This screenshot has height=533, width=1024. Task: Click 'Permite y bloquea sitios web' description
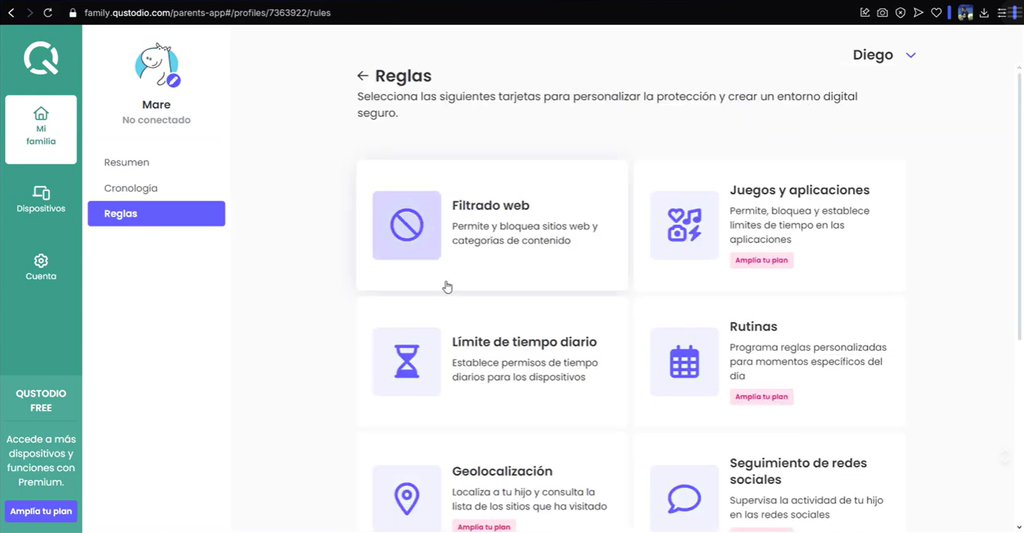click(x=525, y=233)
